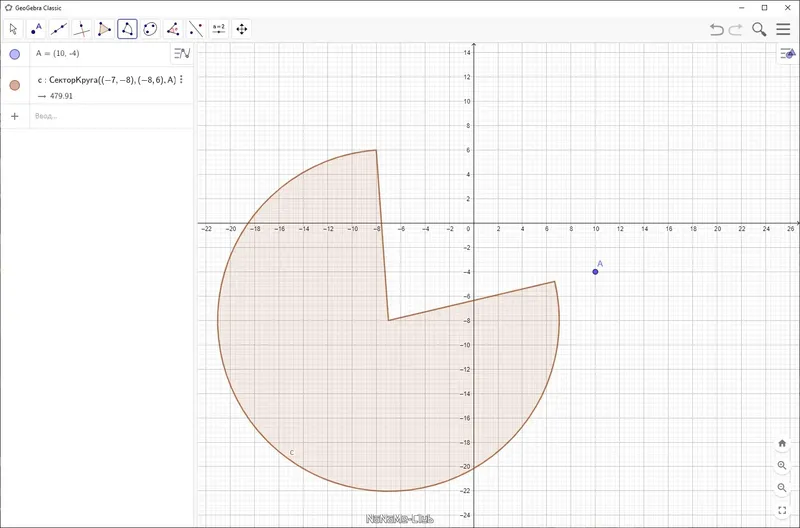Select the value 479.91
Viewport: 800px width, 528px height.
pyautogui.click(x=61, y=96)
